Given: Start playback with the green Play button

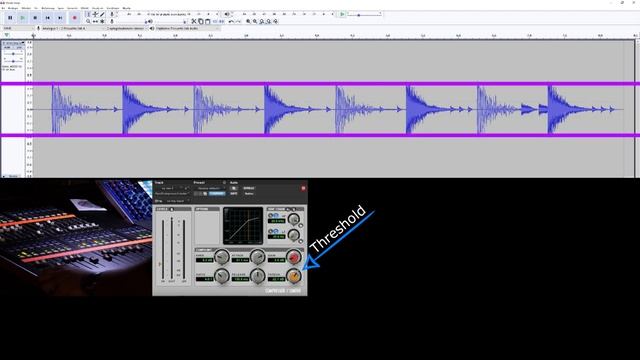Looking at the screenshot, I should [22, 18].
